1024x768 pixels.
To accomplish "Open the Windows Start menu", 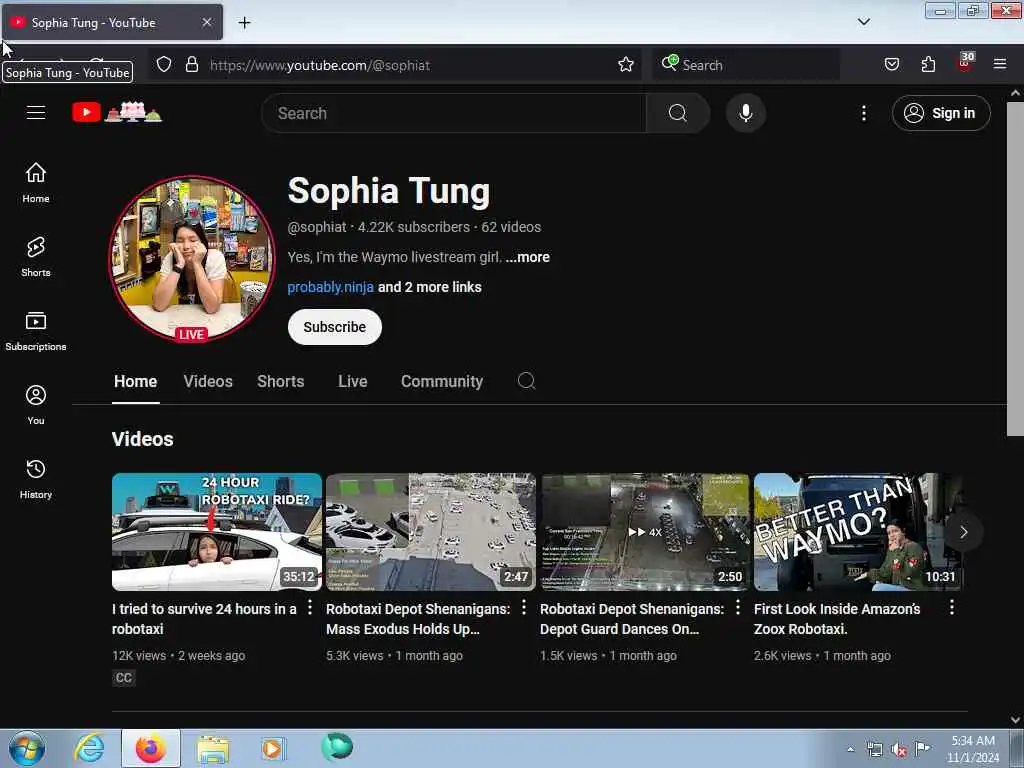I will [27, 748].
